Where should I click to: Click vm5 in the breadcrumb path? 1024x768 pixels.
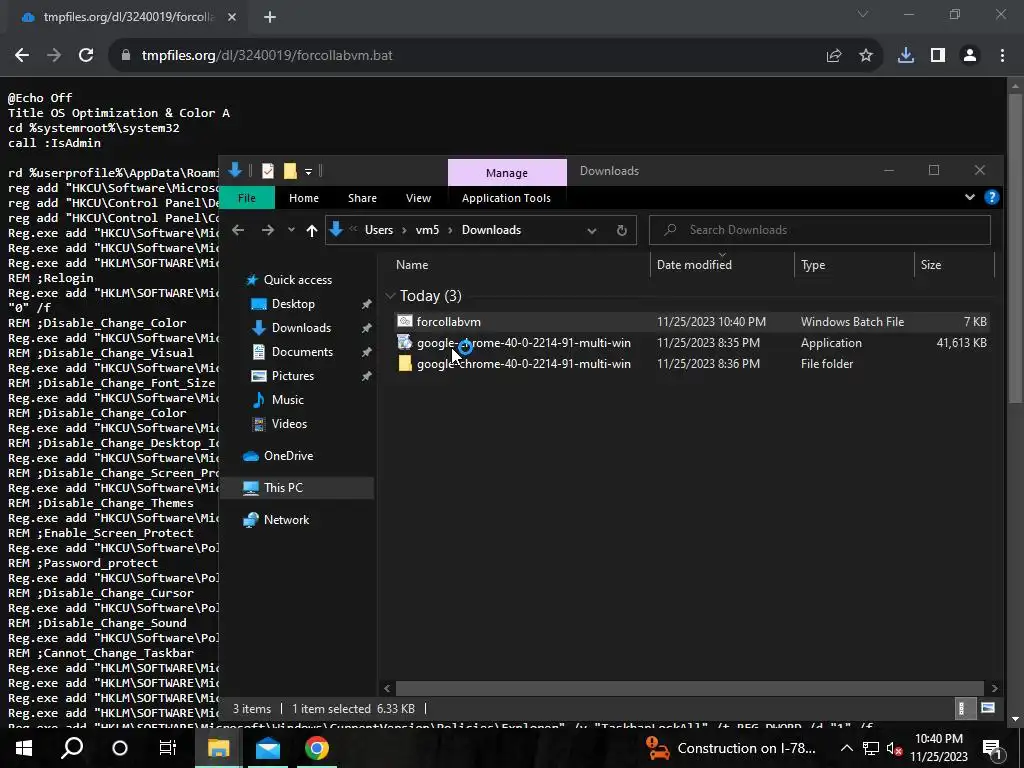(x=427, y=230)
